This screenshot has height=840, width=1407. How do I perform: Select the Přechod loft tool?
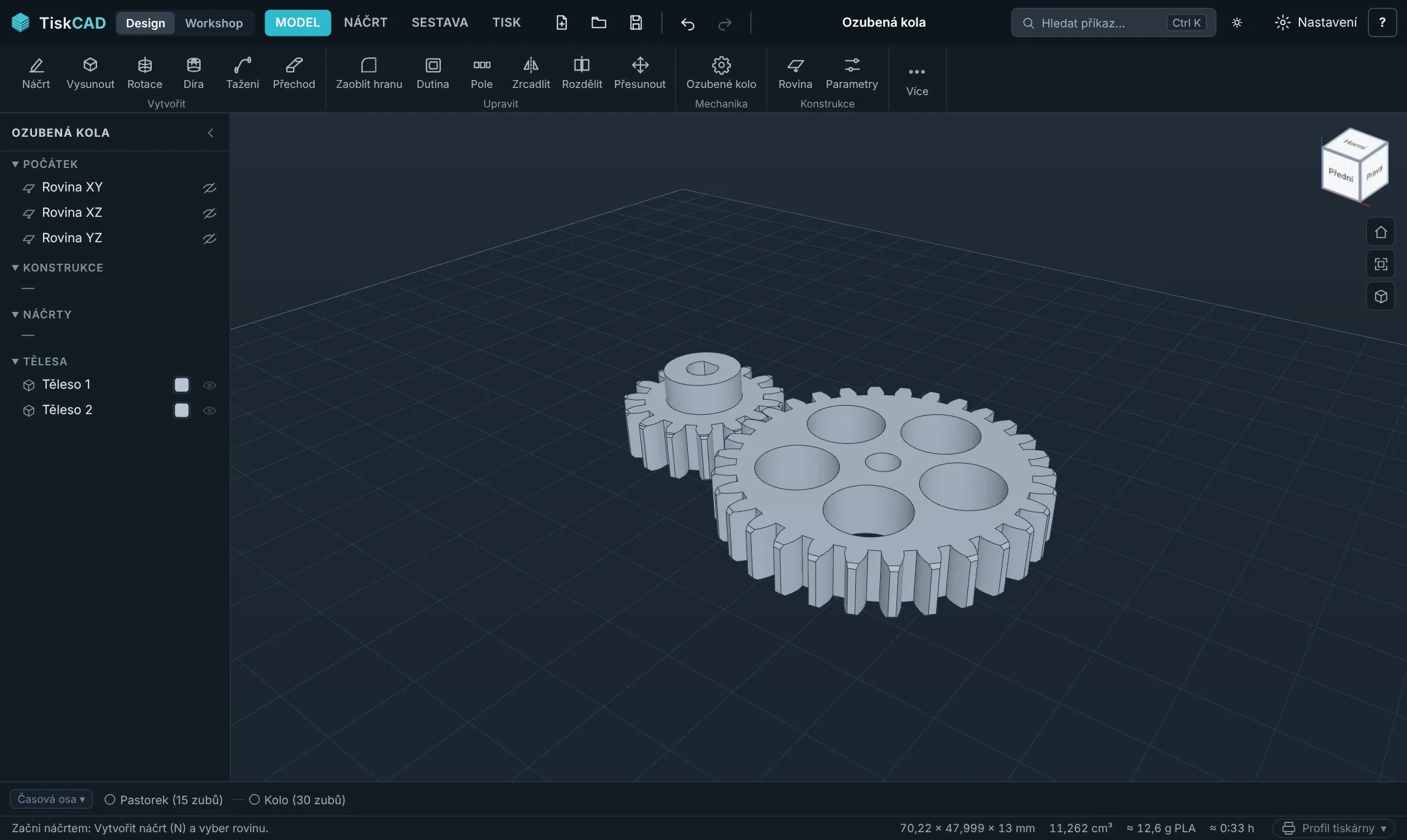(x=294, y=73)
